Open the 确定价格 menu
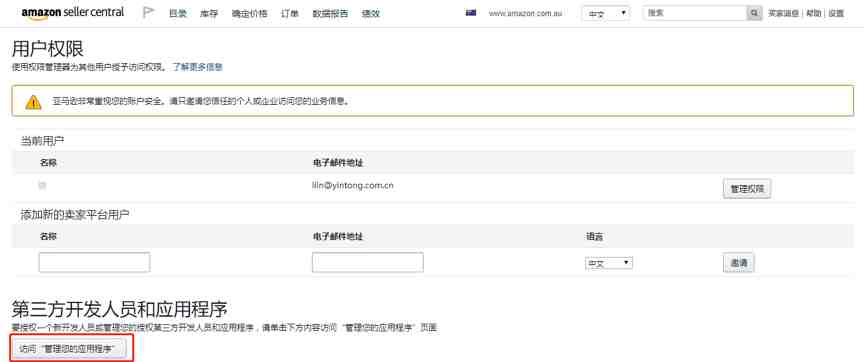864x362 pixels. point(249,14)
